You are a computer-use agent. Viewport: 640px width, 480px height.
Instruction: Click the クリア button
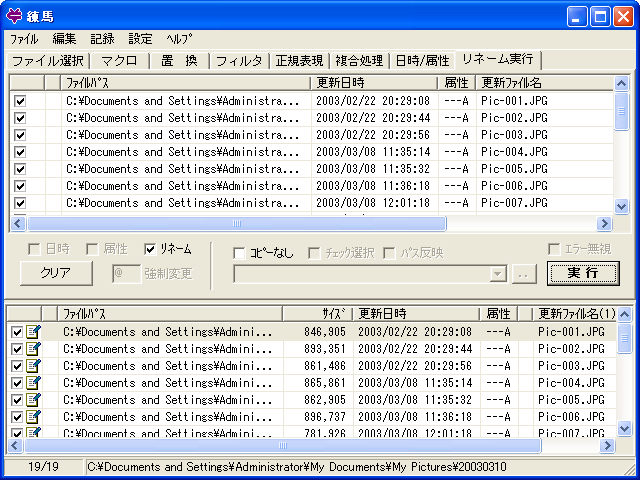click(56, 273)
